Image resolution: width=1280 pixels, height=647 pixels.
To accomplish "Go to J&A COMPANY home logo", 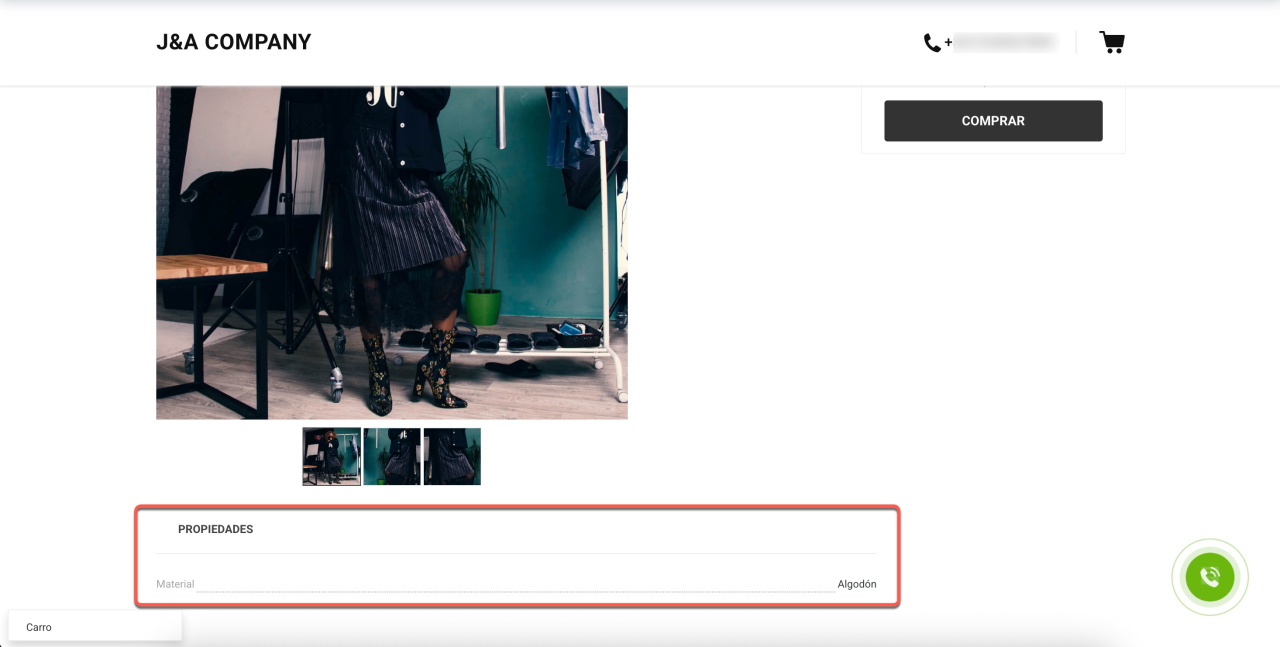I will tap(234, 42).
